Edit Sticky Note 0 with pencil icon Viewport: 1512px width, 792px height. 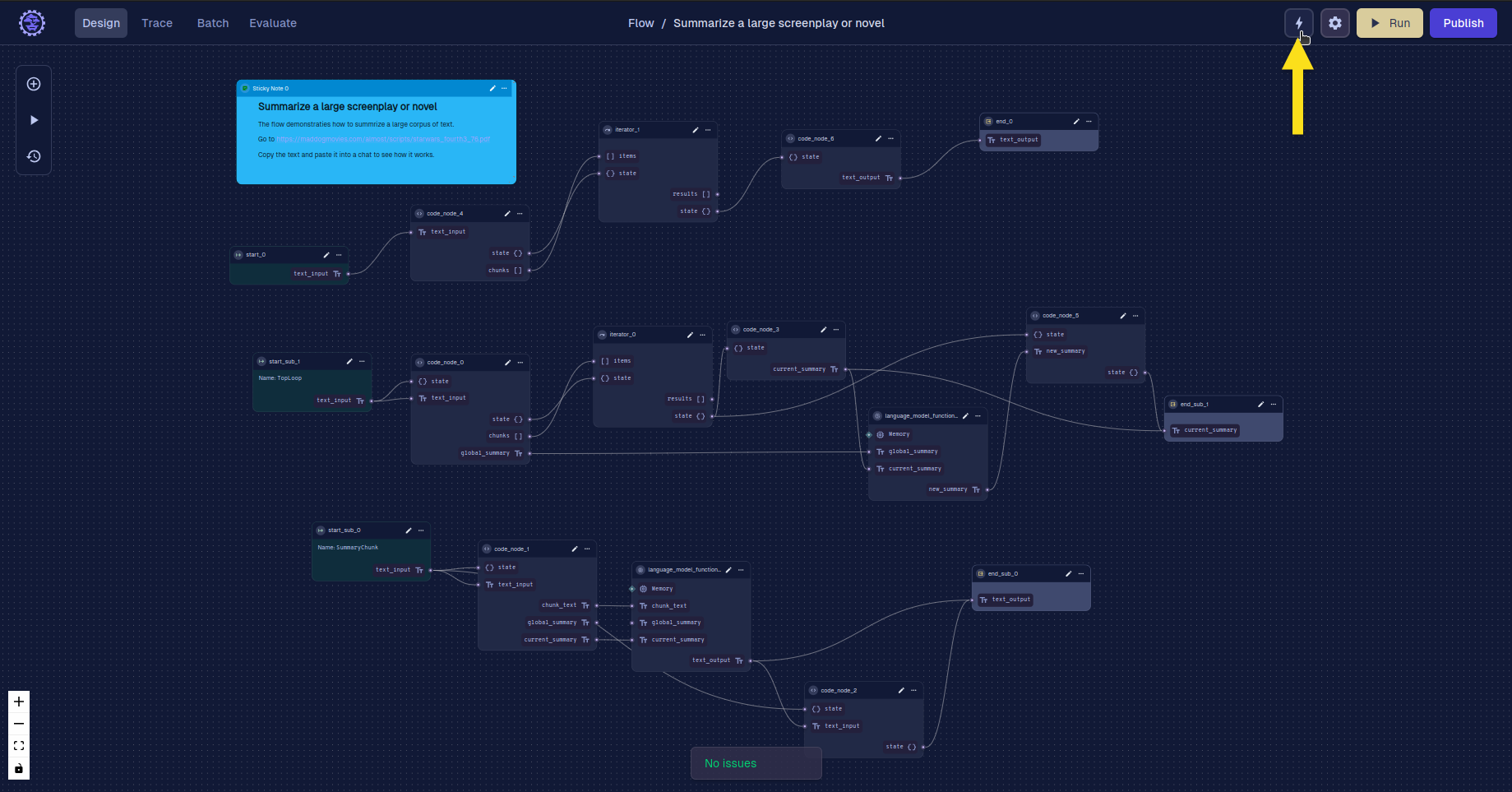(492, 88)
